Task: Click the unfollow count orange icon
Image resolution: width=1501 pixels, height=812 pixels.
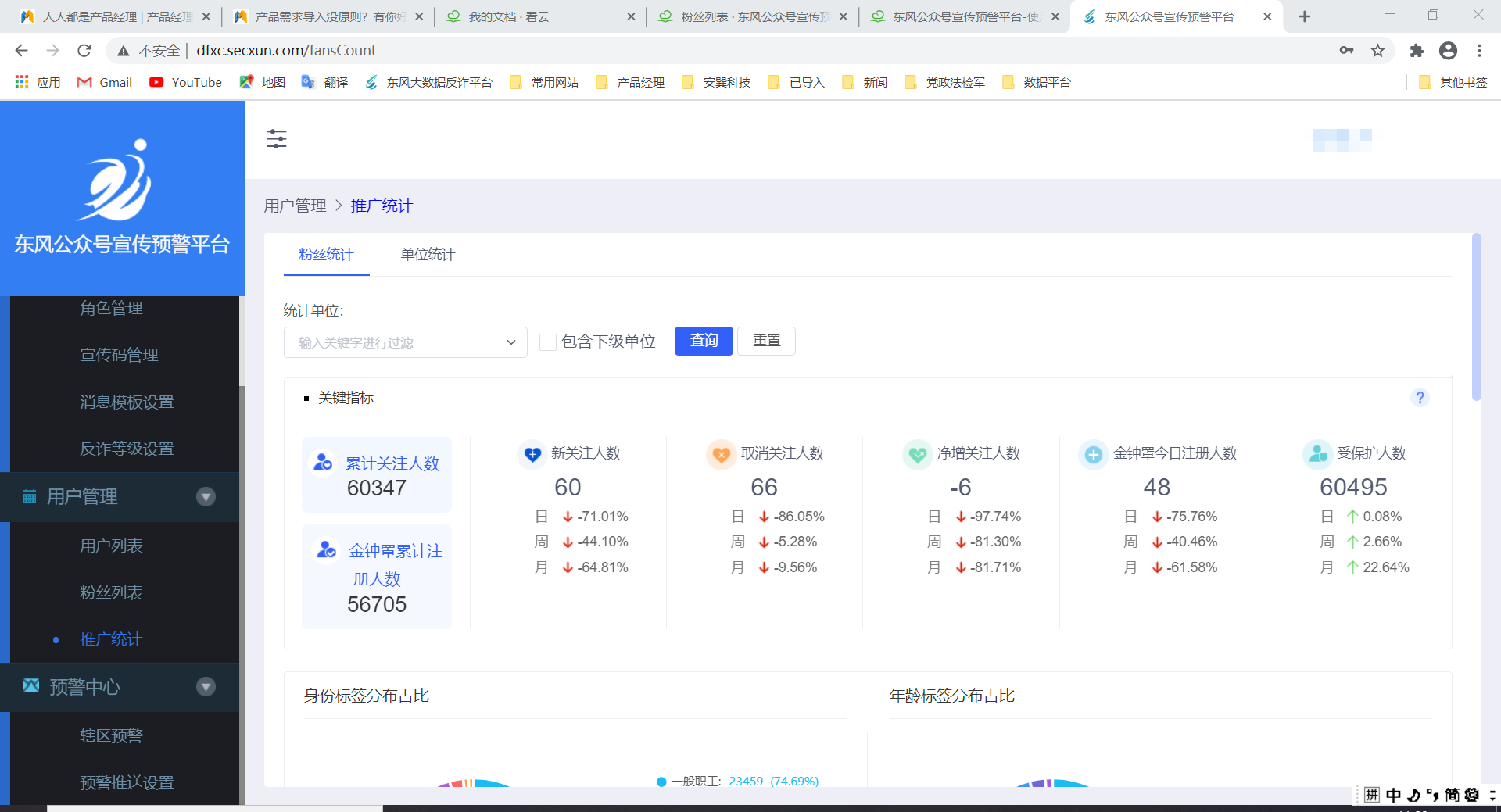Action: click(x=721, y=454)
